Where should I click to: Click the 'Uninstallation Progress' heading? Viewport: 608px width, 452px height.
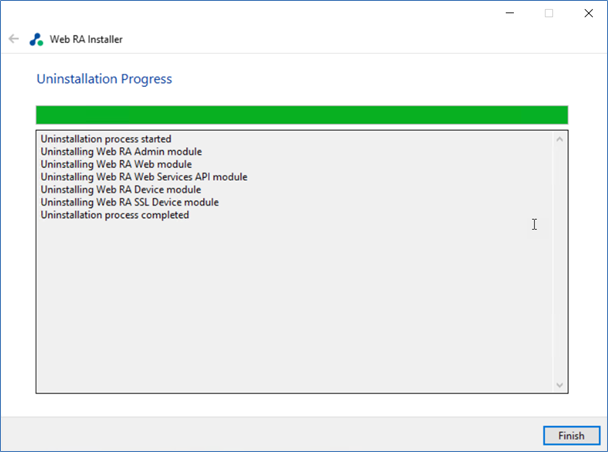(104, 79)
